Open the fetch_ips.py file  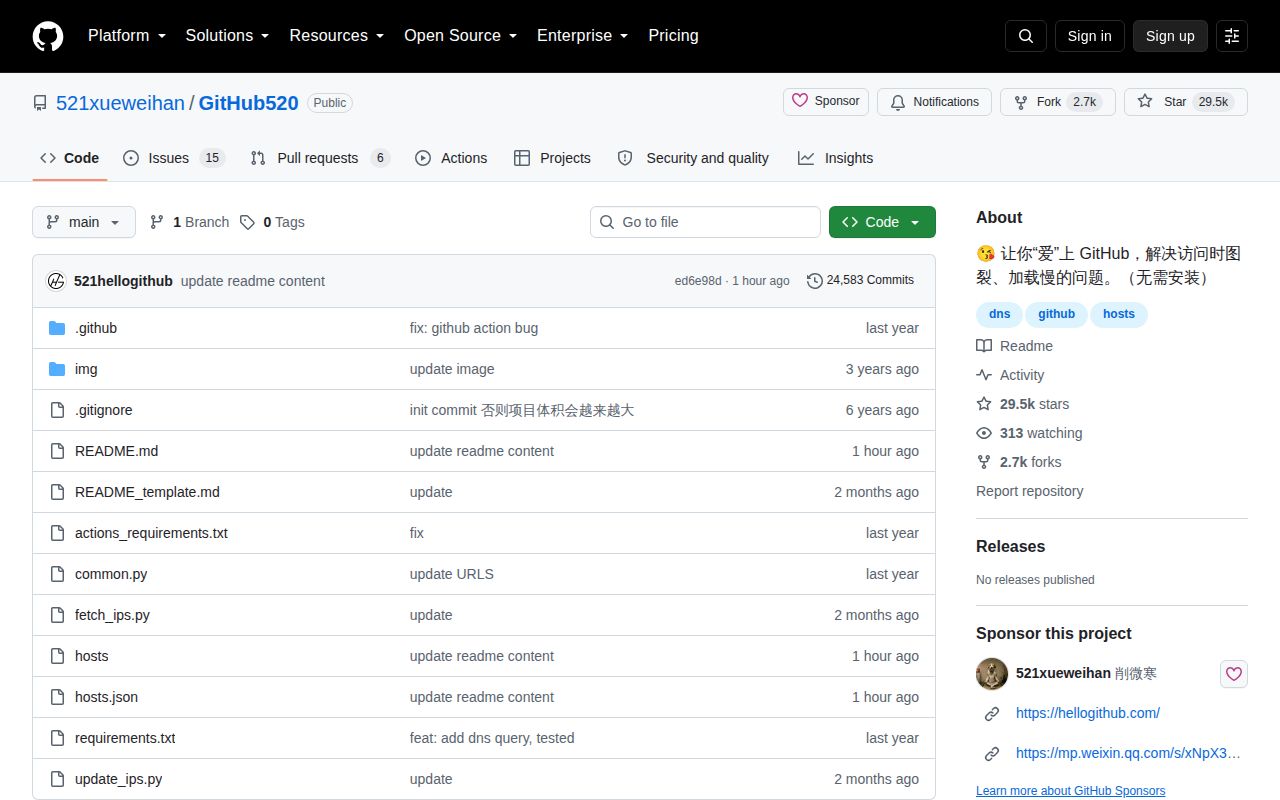[112, 615]
